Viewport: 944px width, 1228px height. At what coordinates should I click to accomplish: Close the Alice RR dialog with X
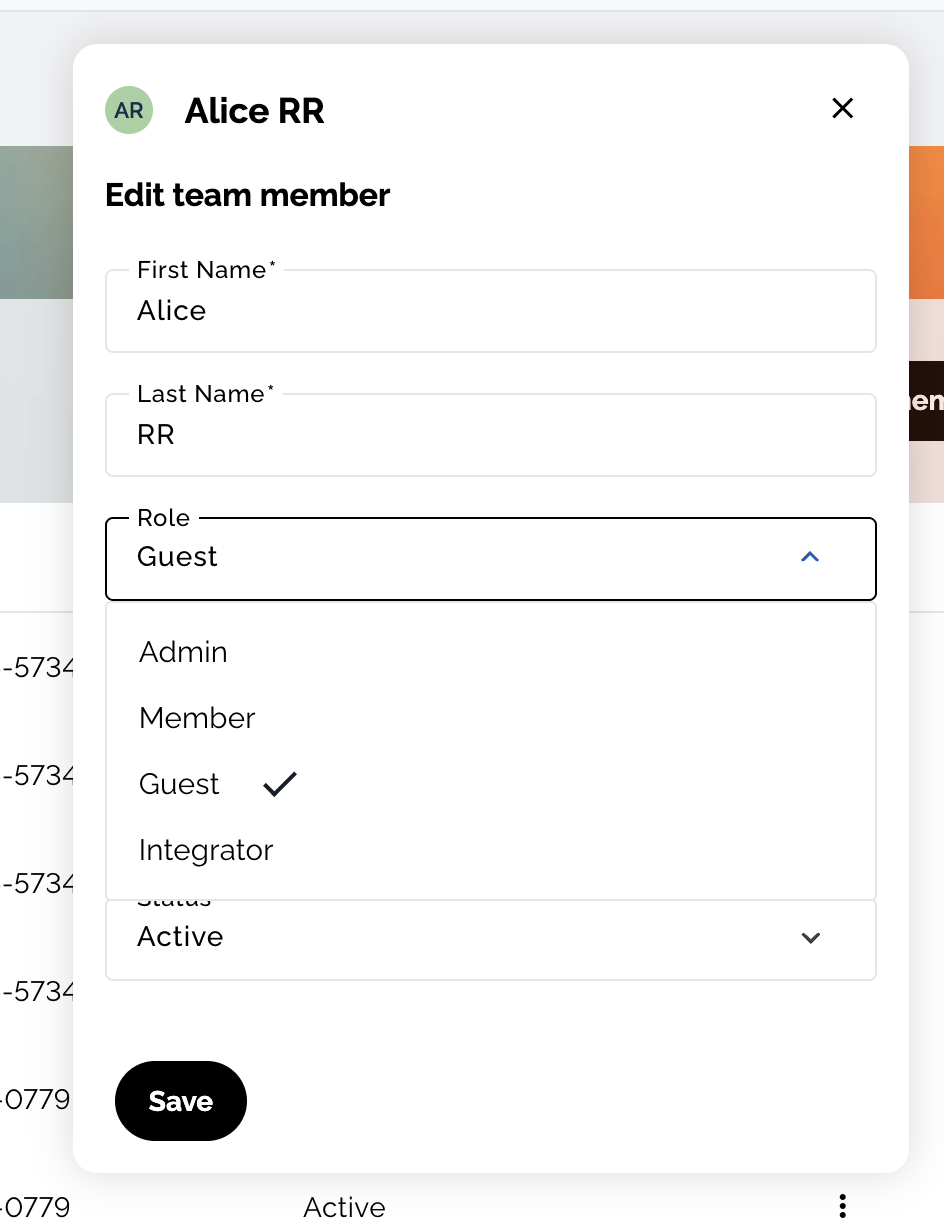click(x=843, y=108)
